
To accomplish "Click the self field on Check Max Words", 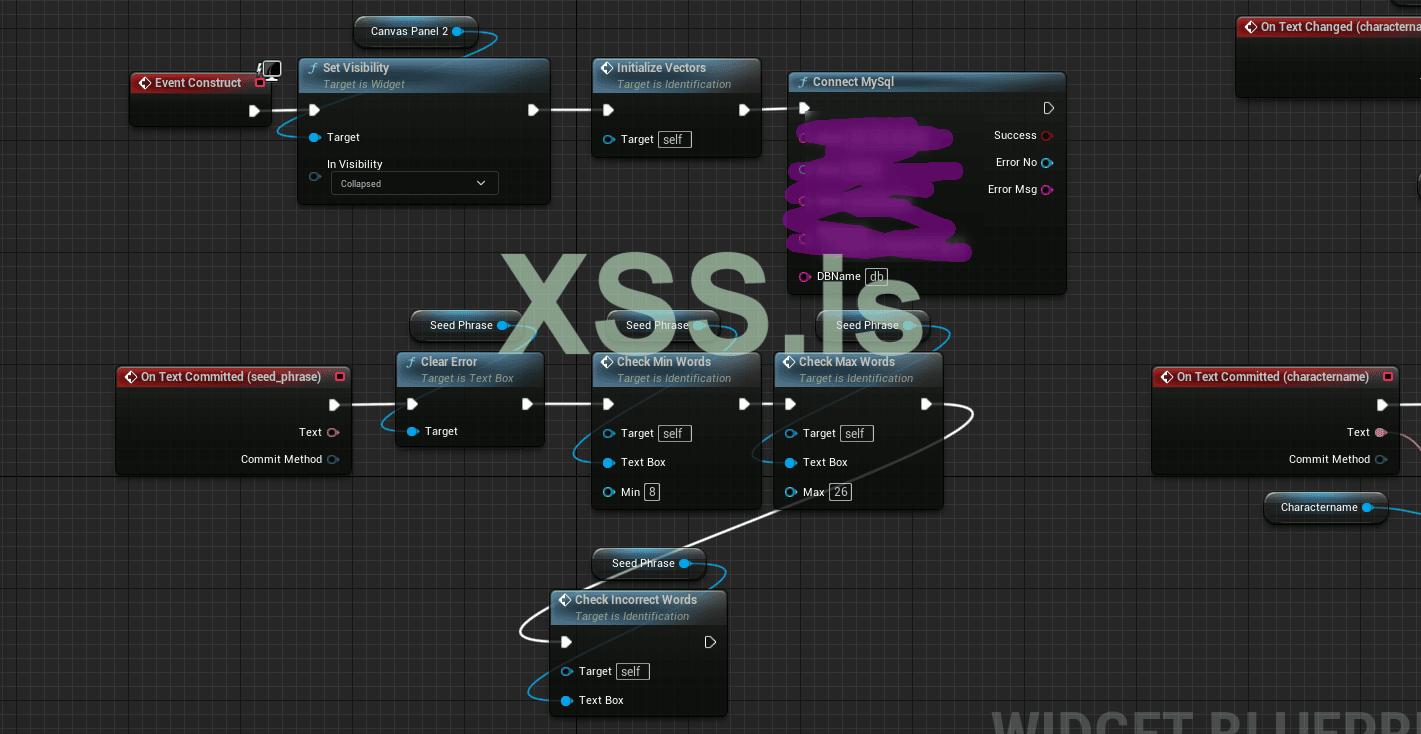I will point(857,433).
